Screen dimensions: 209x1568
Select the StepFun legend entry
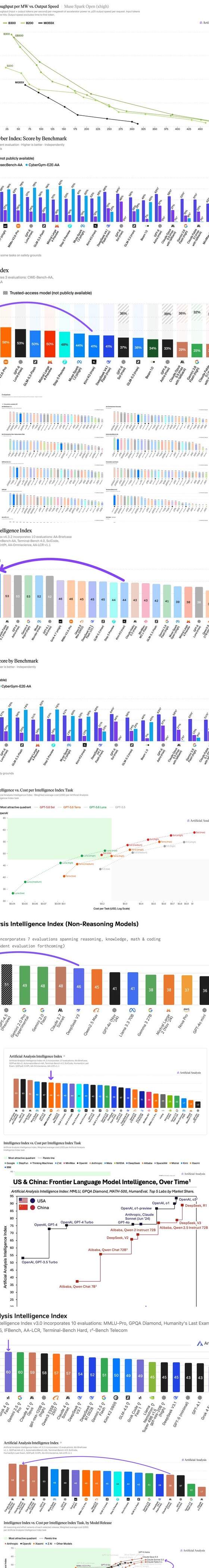click(22, 1163)
